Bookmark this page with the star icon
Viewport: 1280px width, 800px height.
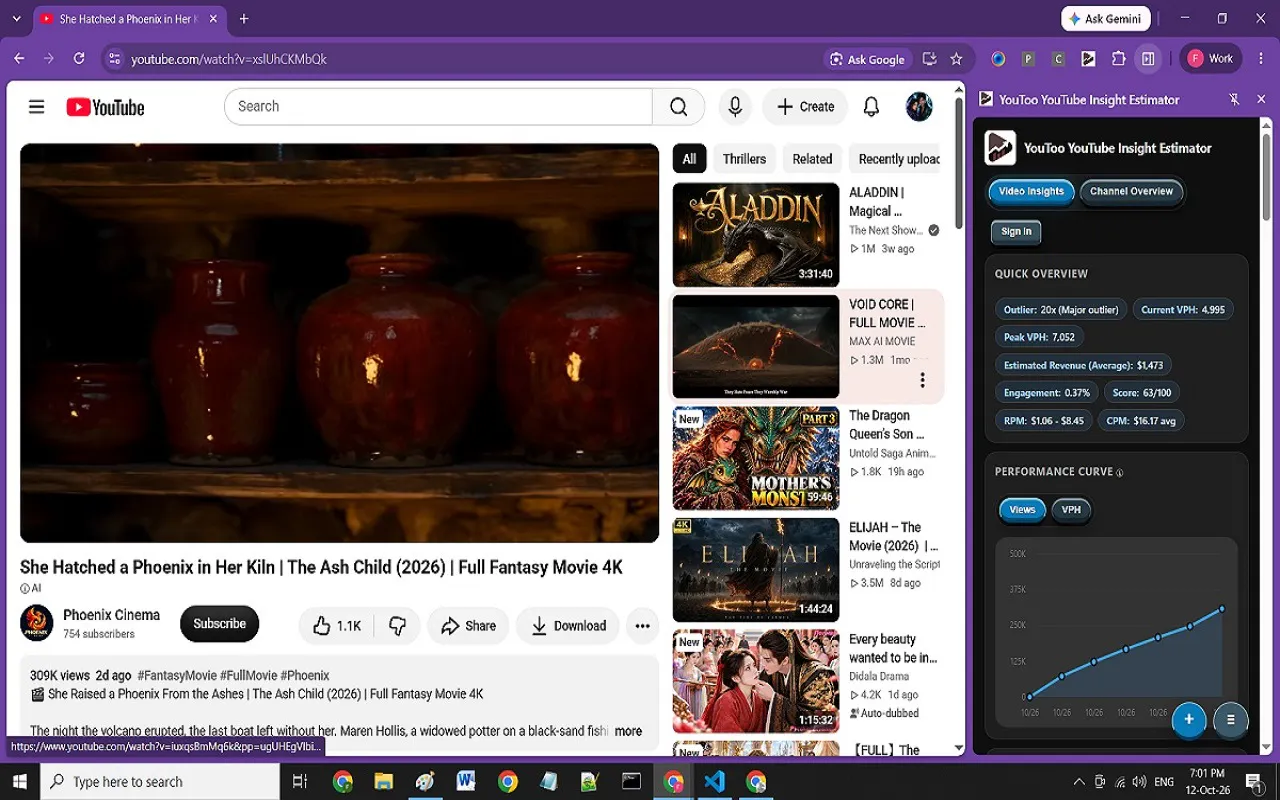[956, 59]
